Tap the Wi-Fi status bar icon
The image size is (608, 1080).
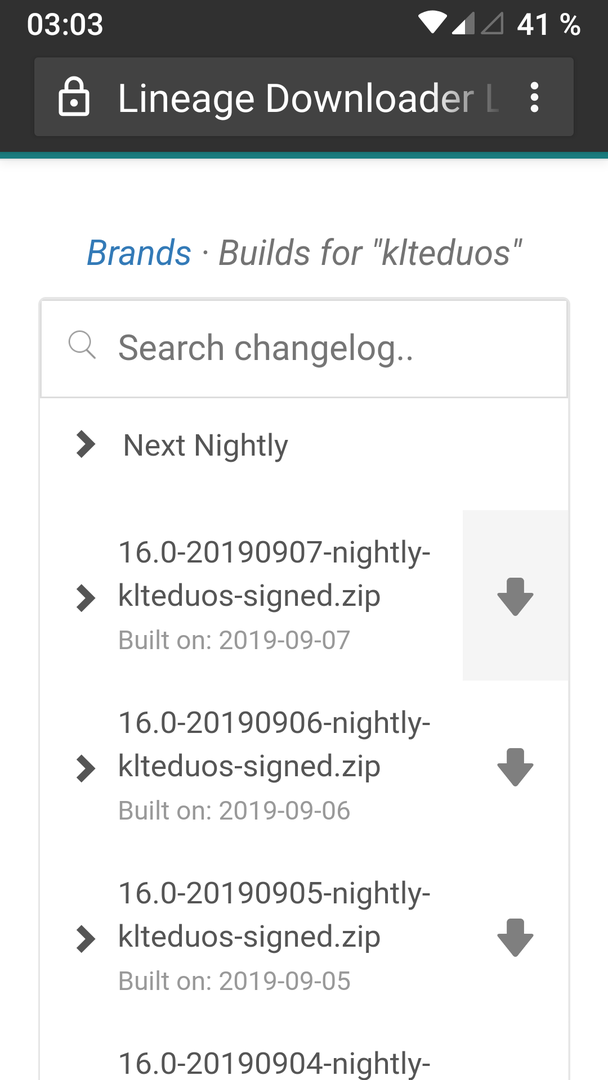pyautogui.click(x=432, y=23)
